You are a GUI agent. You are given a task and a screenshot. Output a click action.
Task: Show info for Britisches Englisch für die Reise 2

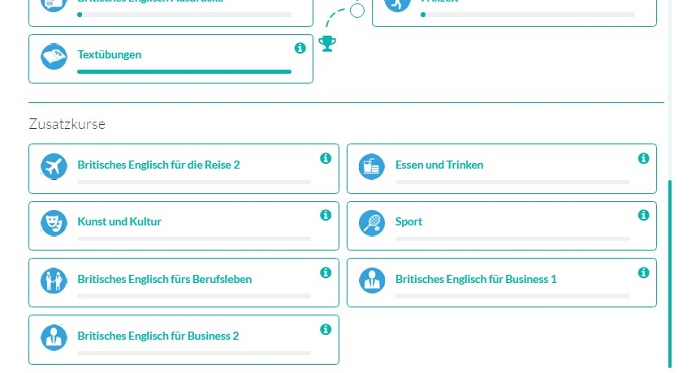click(x=325, y=158)
